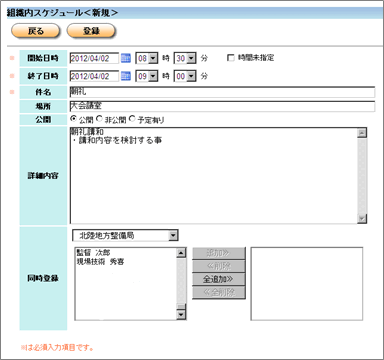Image resolution: width=384 pixels, height=360 pixels.
Task: Open end hour dropdown showing 09
Action: point(147,76)
